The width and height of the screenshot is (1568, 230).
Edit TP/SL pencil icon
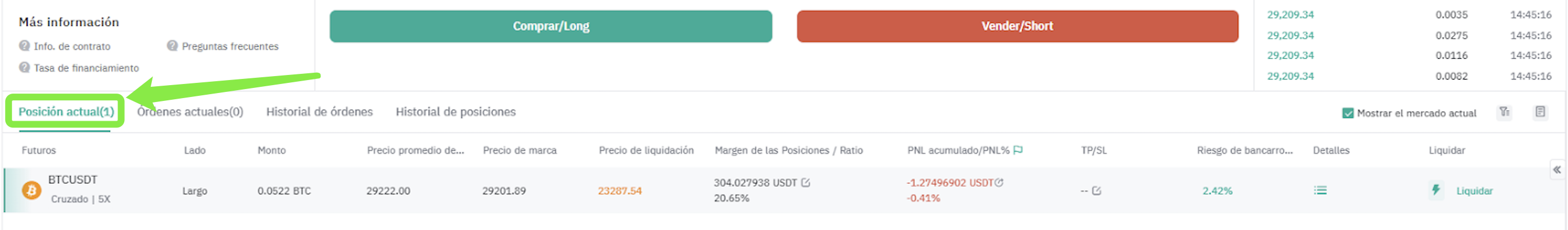(1096, 191)
